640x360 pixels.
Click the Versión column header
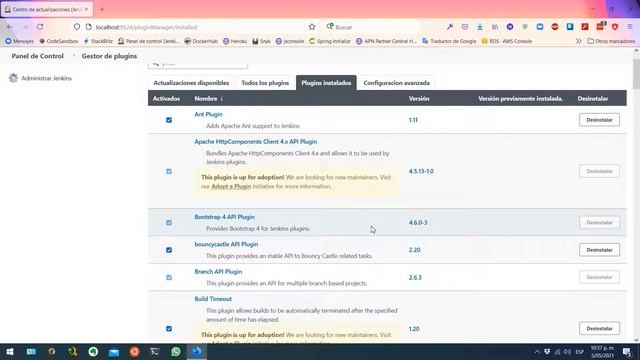coord(419,98)
